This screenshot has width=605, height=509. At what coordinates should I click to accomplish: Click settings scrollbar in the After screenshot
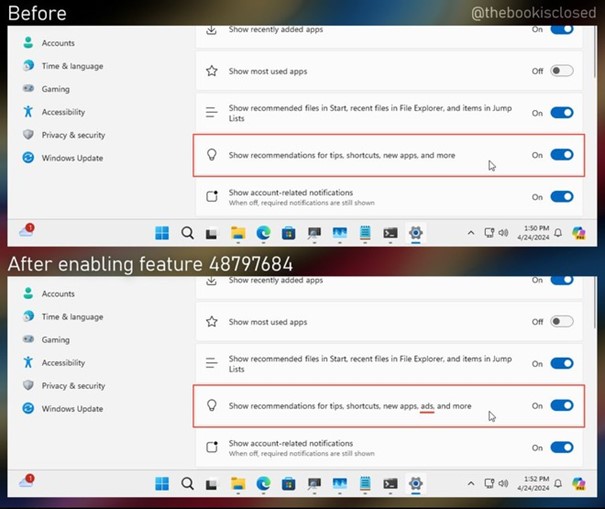tap(595, 303)
